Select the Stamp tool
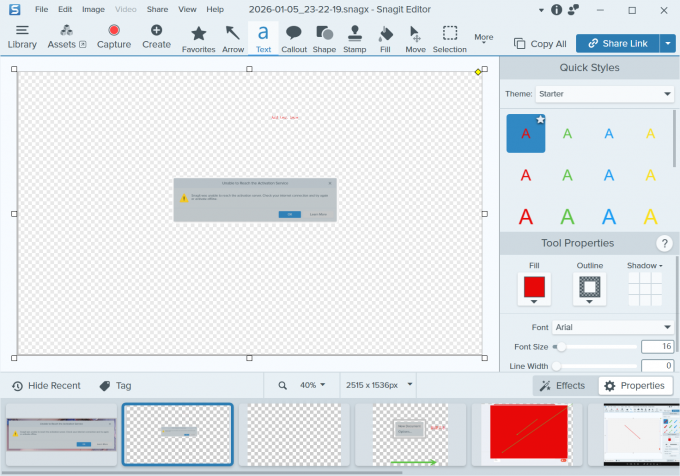This screenshot has width=680, height=476. [x=354, y=37]
